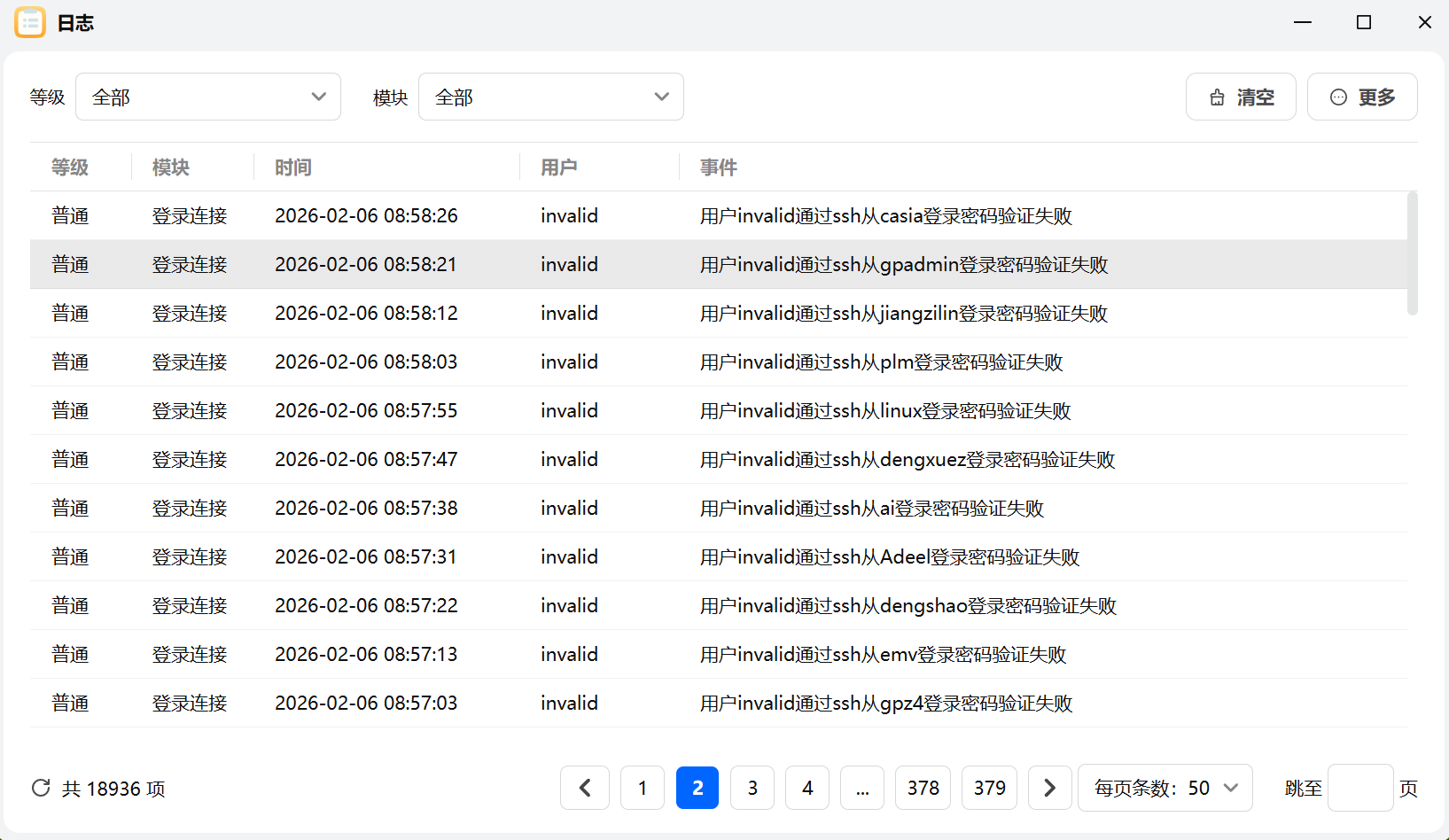Open the 模块 module dropdown
The image size is (1449, 840).
pos(551,97)
